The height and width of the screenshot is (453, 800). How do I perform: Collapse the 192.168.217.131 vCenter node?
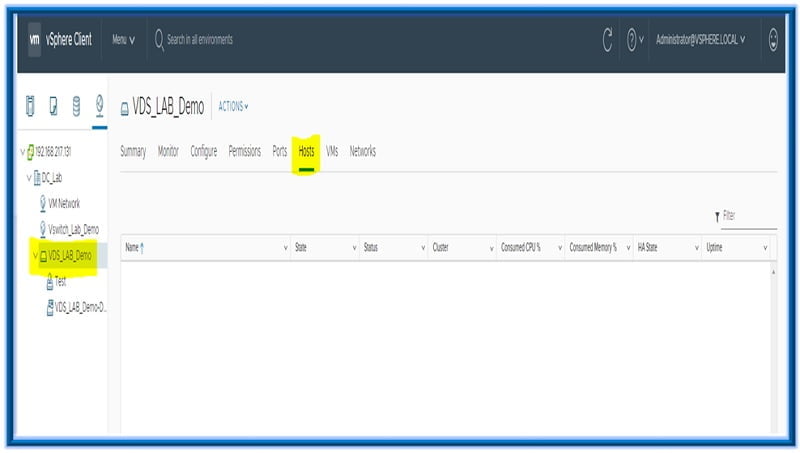[22, 152]
